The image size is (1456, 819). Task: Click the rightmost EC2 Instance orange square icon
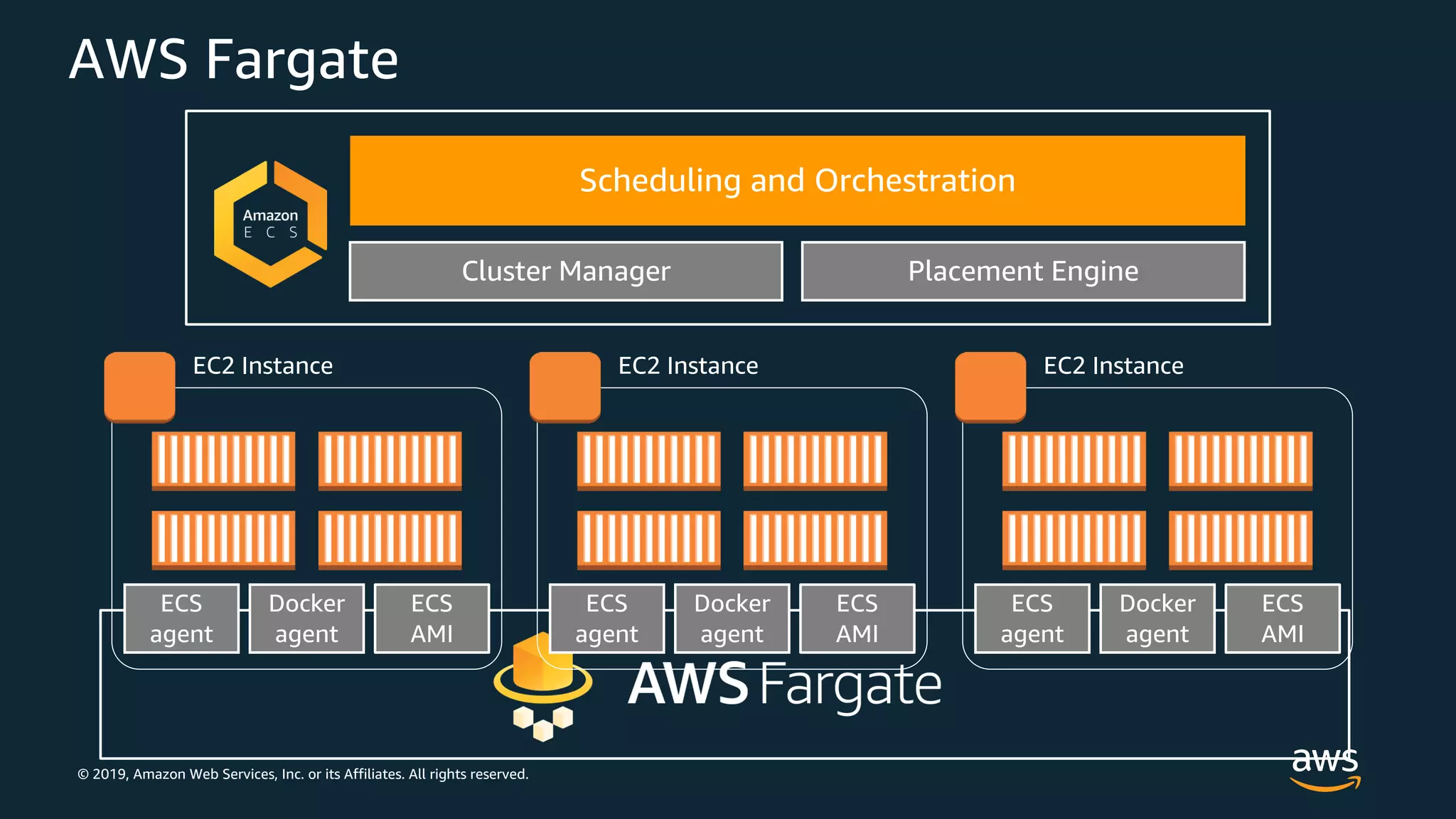point(990,387)
